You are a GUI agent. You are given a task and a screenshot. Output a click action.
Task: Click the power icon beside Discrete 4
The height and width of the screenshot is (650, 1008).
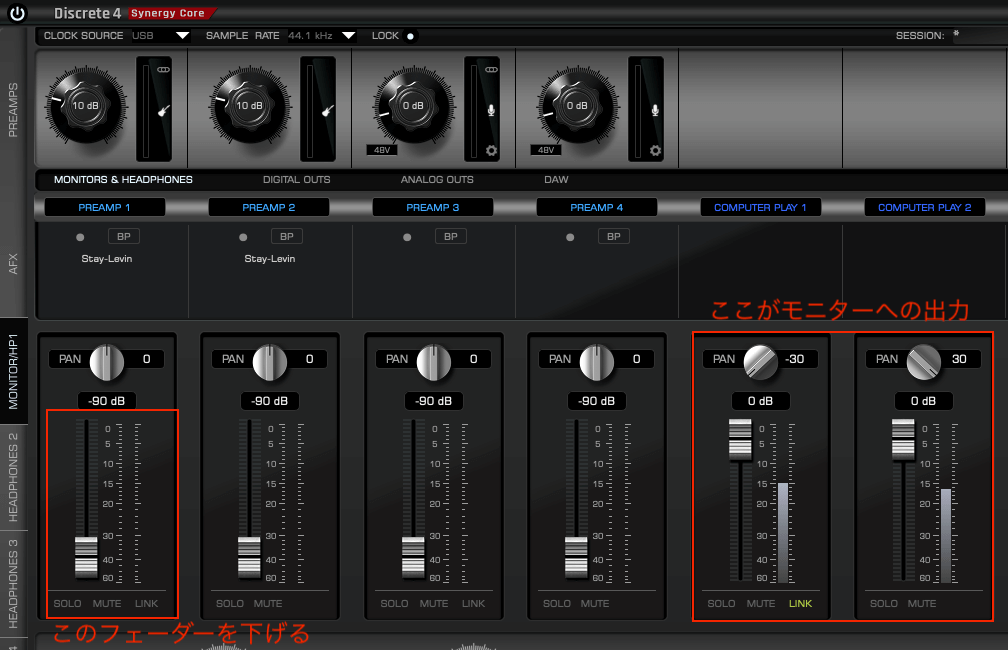tap(17, 13)
